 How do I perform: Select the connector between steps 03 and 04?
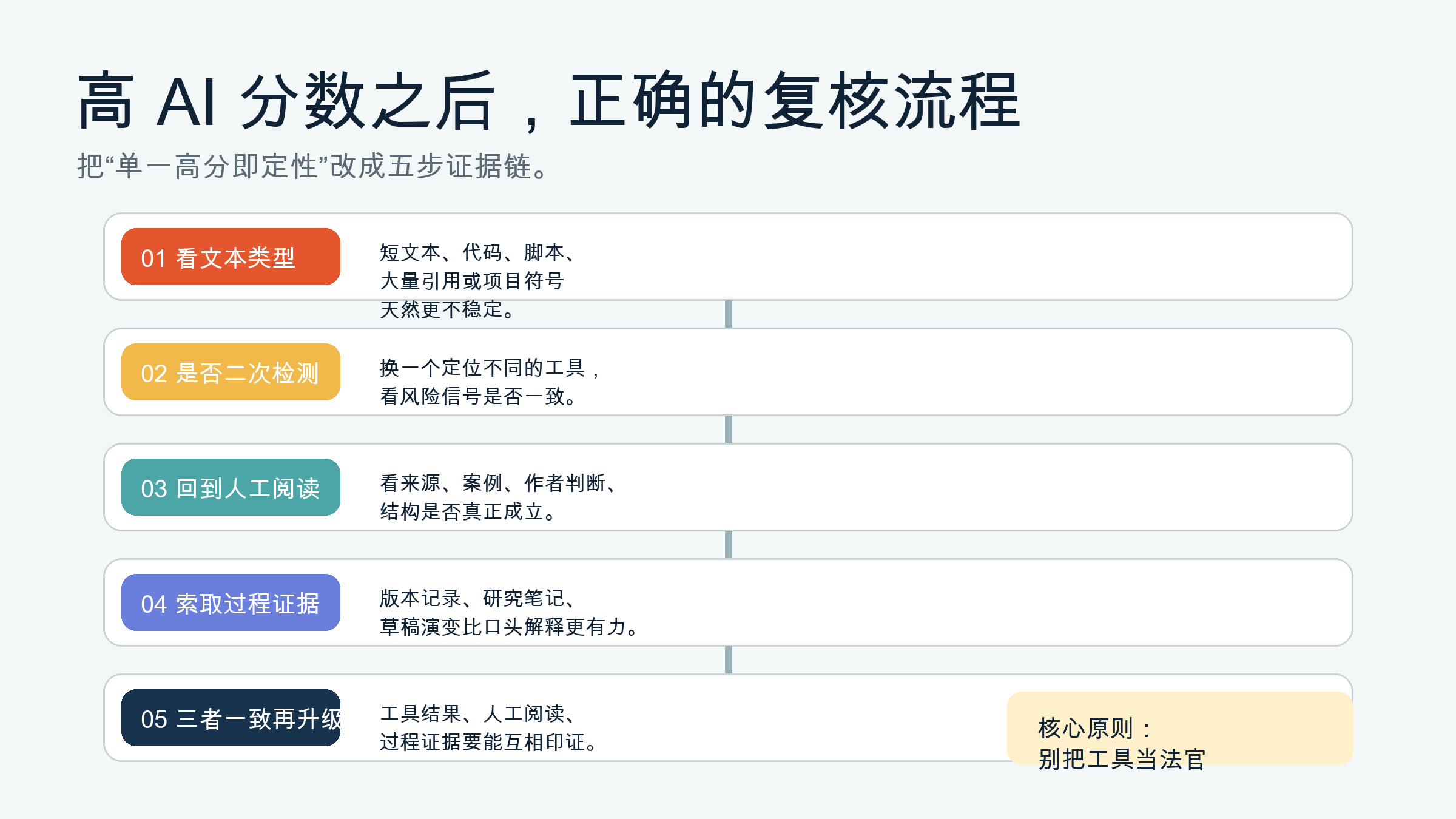tap(728, 545)
